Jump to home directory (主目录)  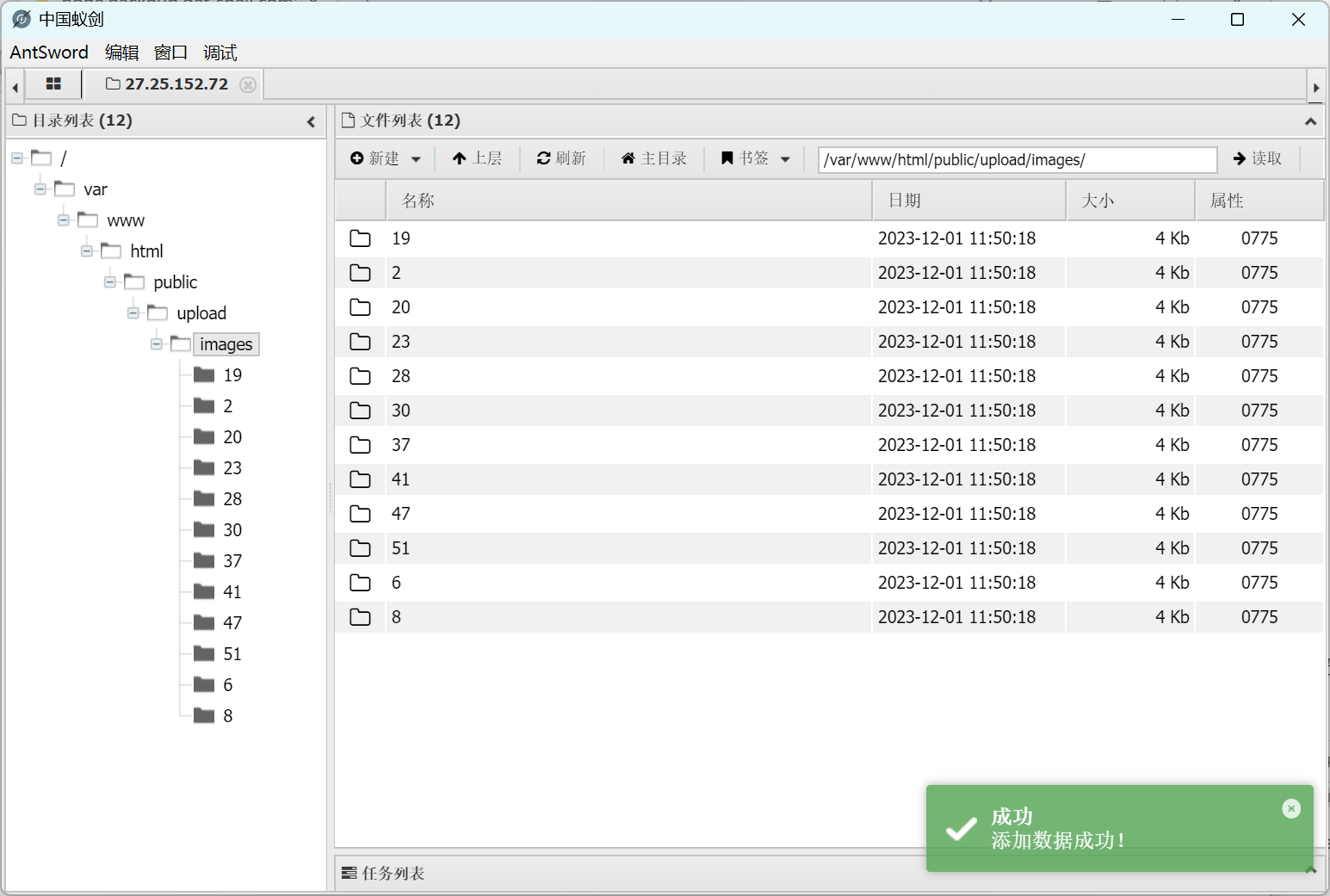(654, 158)
